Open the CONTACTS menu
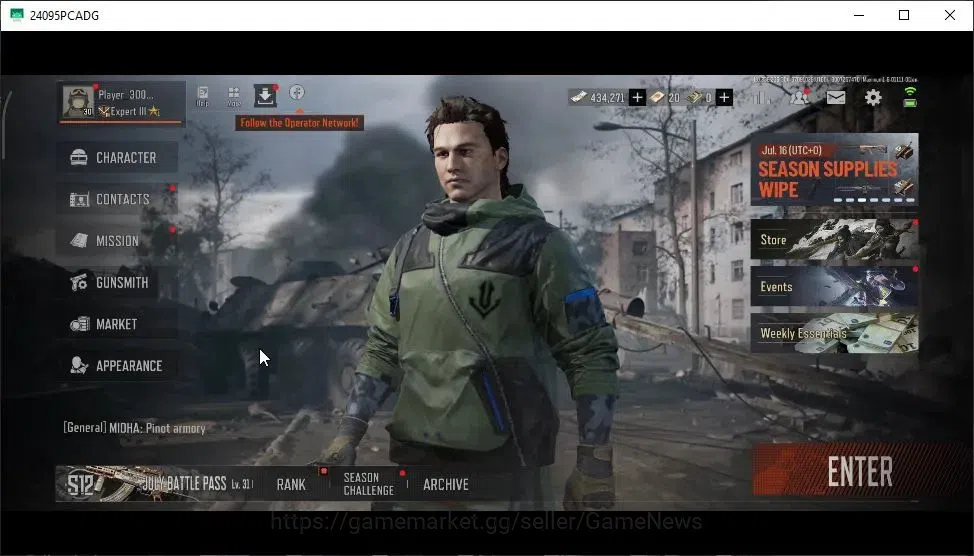Screen dimensions: 974x556 [117, 199]
